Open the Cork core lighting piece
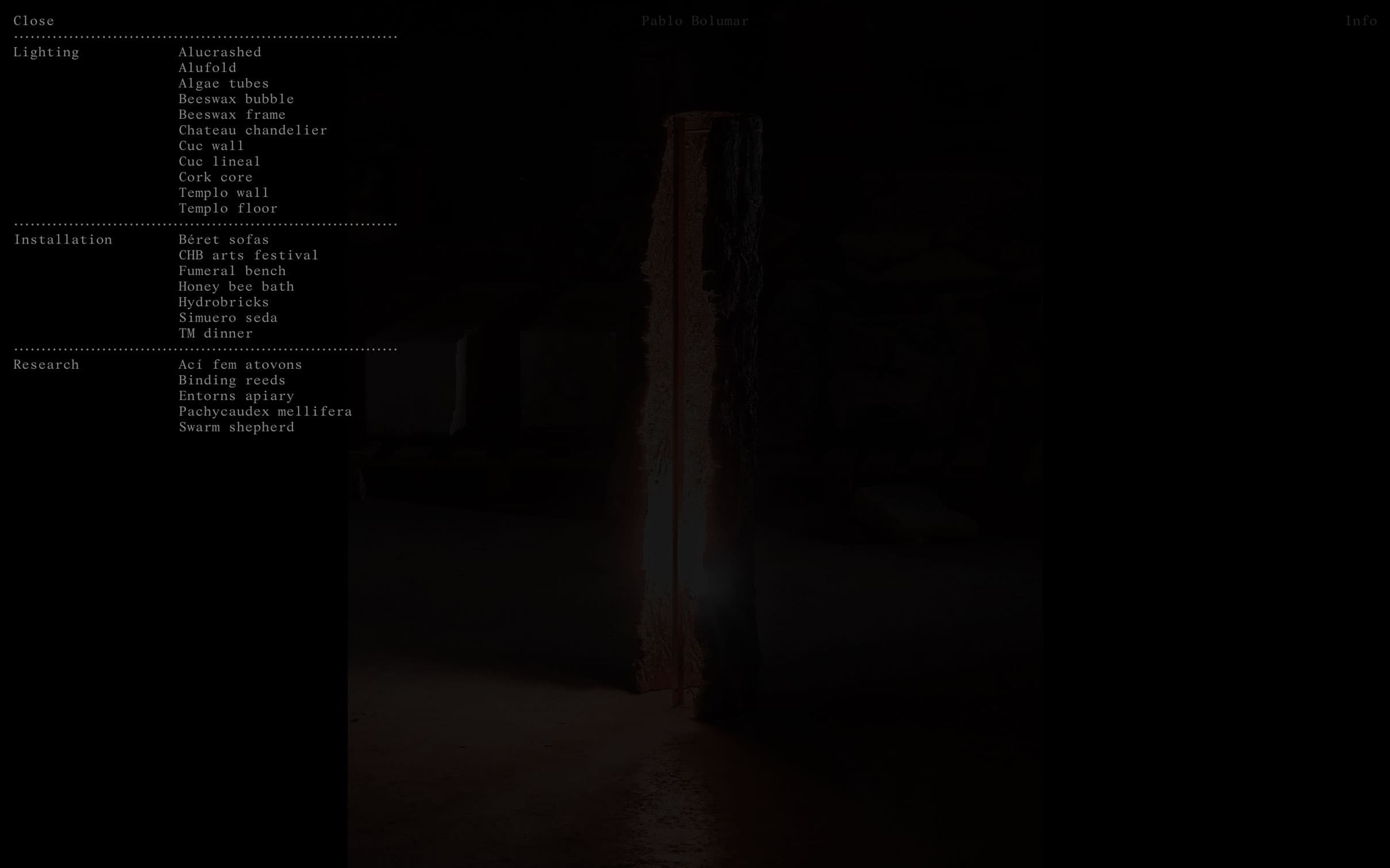This screenshot has width=1390, height=868. 215,177
